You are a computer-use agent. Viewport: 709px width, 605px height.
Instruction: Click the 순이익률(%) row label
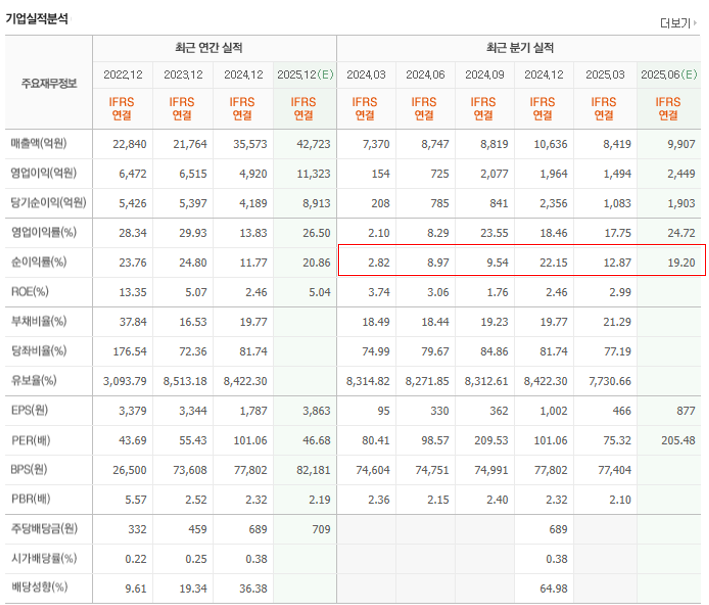point(39,262)
